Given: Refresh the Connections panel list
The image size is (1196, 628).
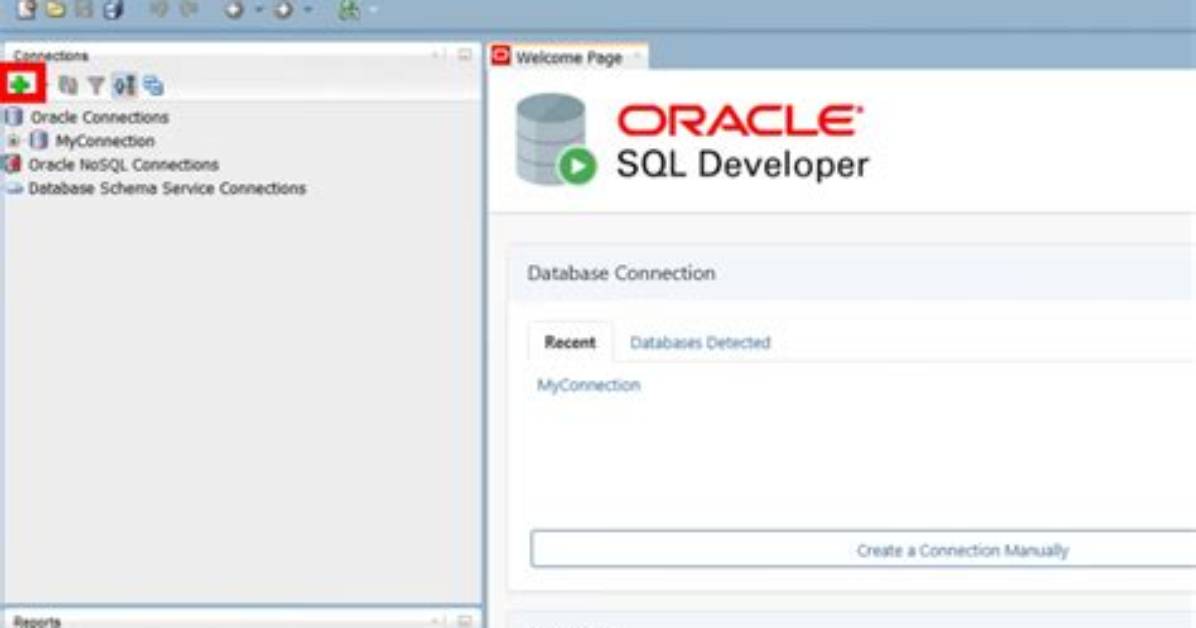Looking at the screenshot, I should tap(68, 85).
